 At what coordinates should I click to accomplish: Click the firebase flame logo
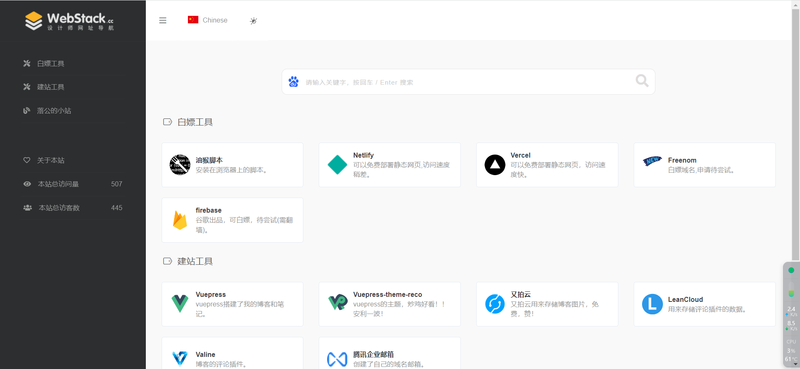coord(180,220)
